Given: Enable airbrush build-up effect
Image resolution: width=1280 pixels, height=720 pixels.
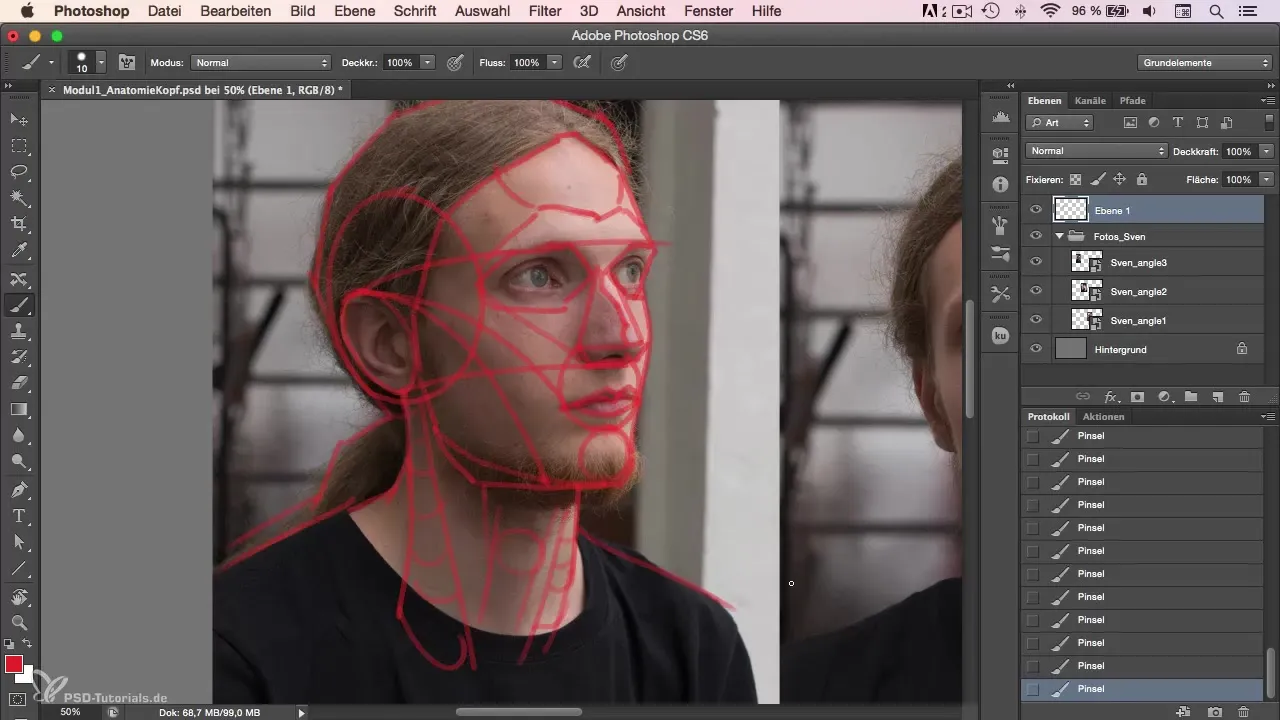Looking at the screenshot, I should pyautogui.click(x=581, y=62).
